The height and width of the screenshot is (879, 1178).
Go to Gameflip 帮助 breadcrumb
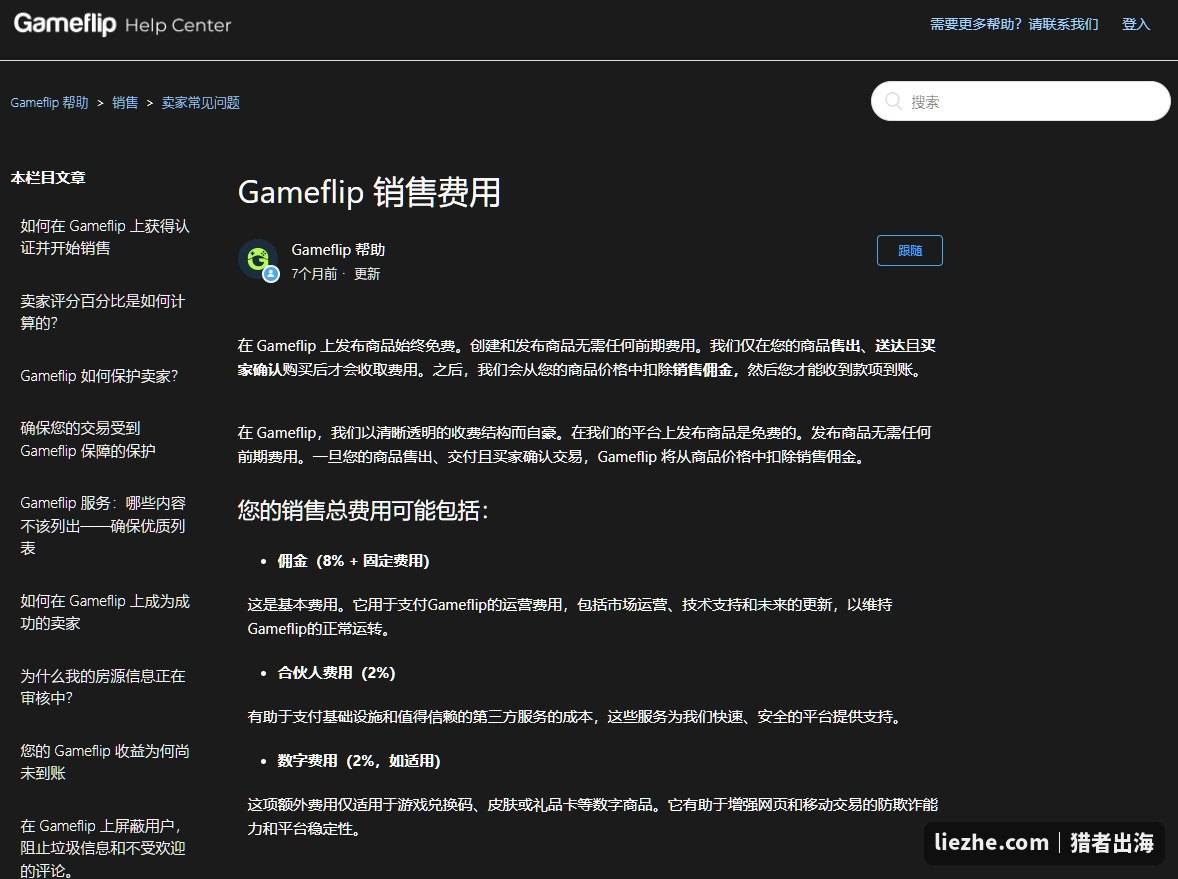pos(50,102)
